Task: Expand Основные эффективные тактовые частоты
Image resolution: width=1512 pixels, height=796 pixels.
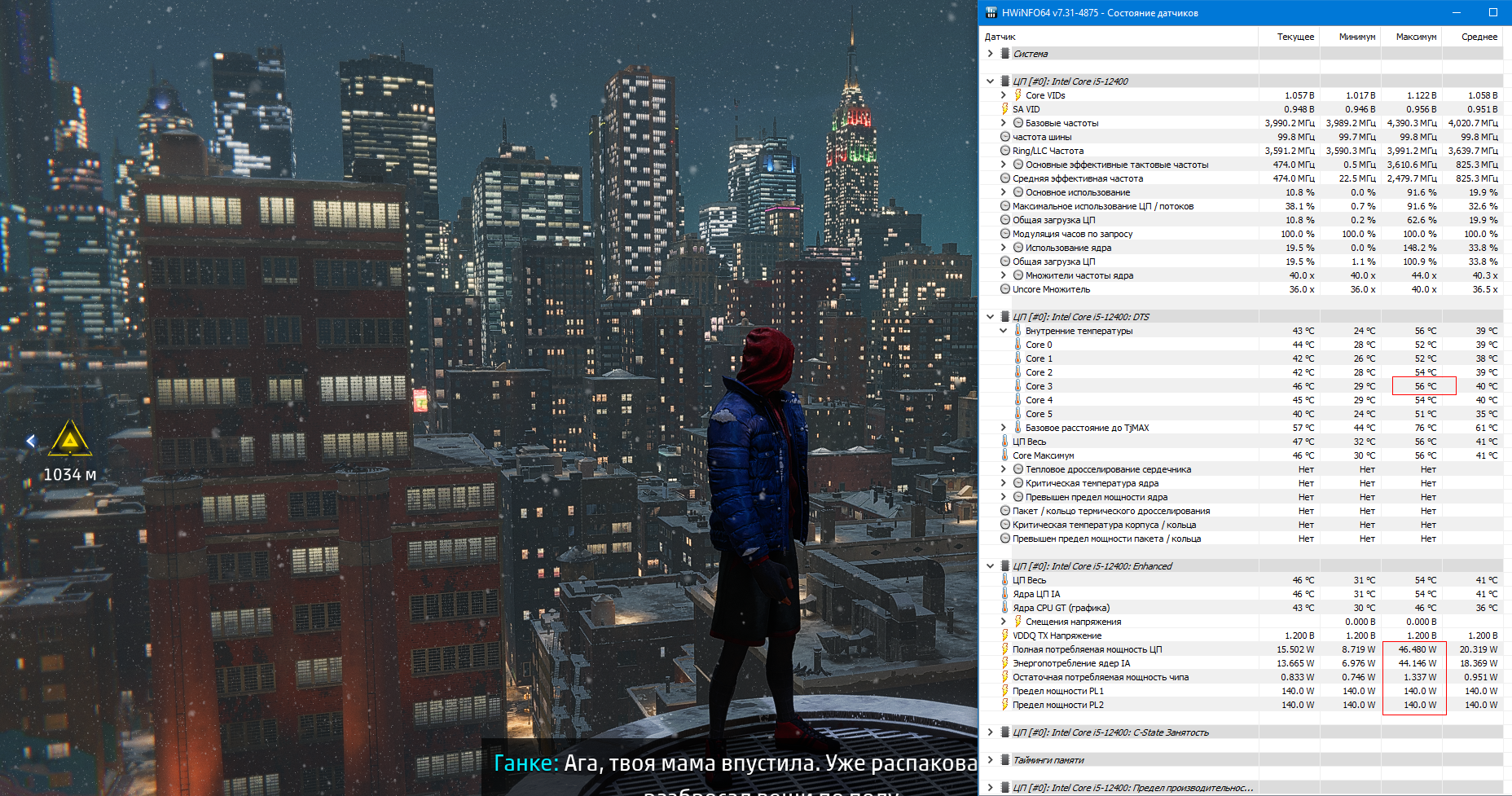Action: click(1004, 165)
